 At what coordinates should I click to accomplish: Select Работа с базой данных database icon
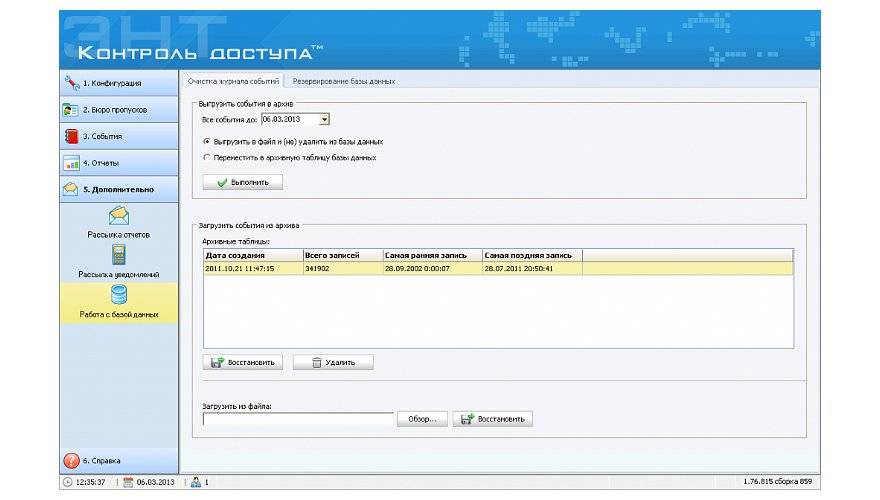point(118,295)
